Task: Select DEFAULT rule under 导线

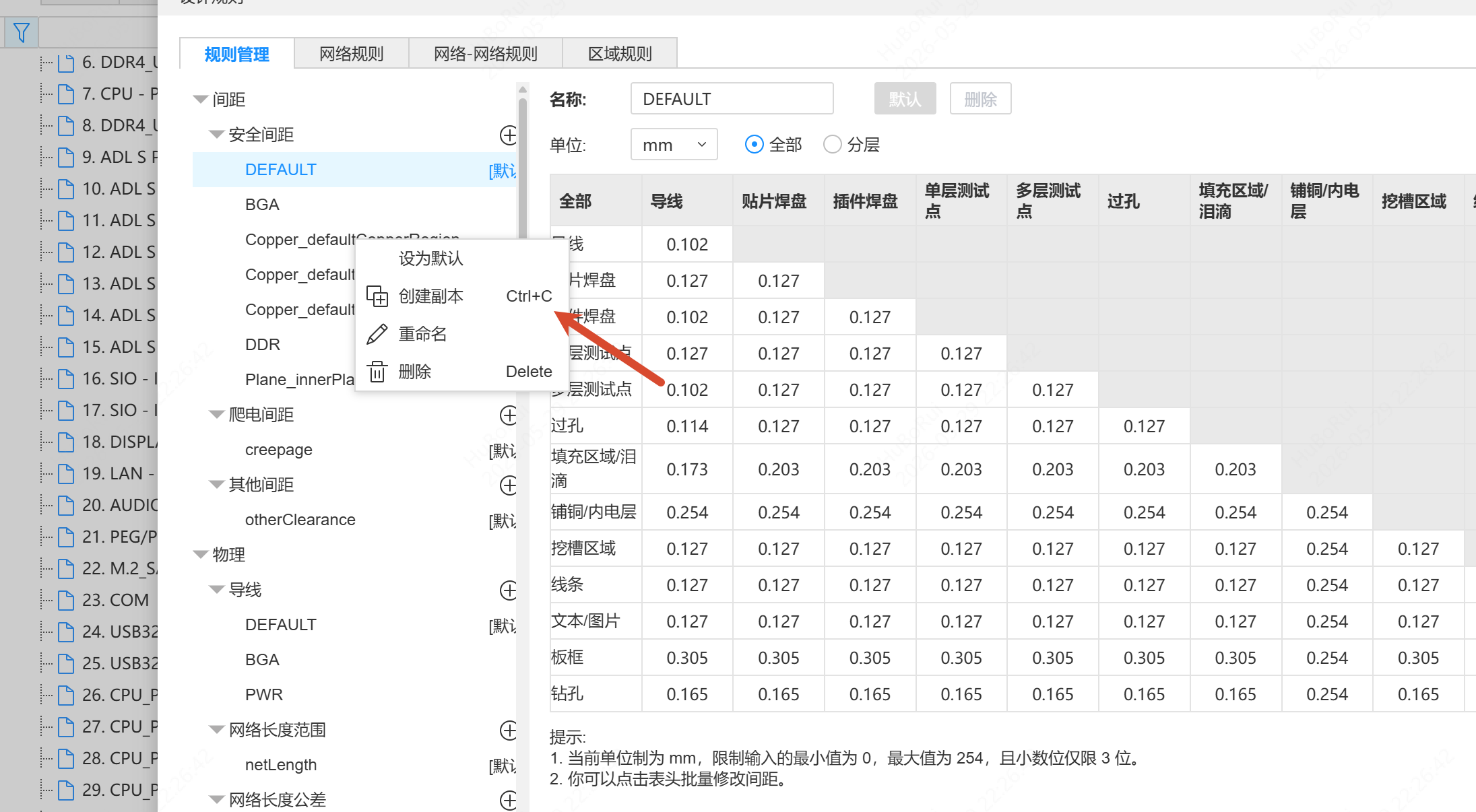Action: click(356, 625)
